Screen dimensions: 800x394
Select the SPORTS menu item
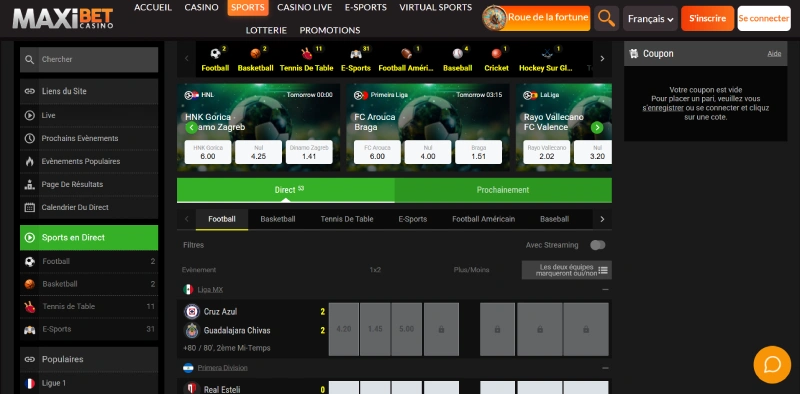click(x=248, y=8)
